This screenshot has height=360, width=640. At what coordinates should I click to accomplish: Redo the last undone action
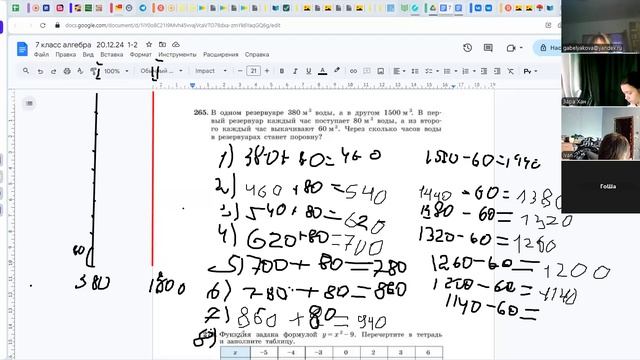pos(53,71)
